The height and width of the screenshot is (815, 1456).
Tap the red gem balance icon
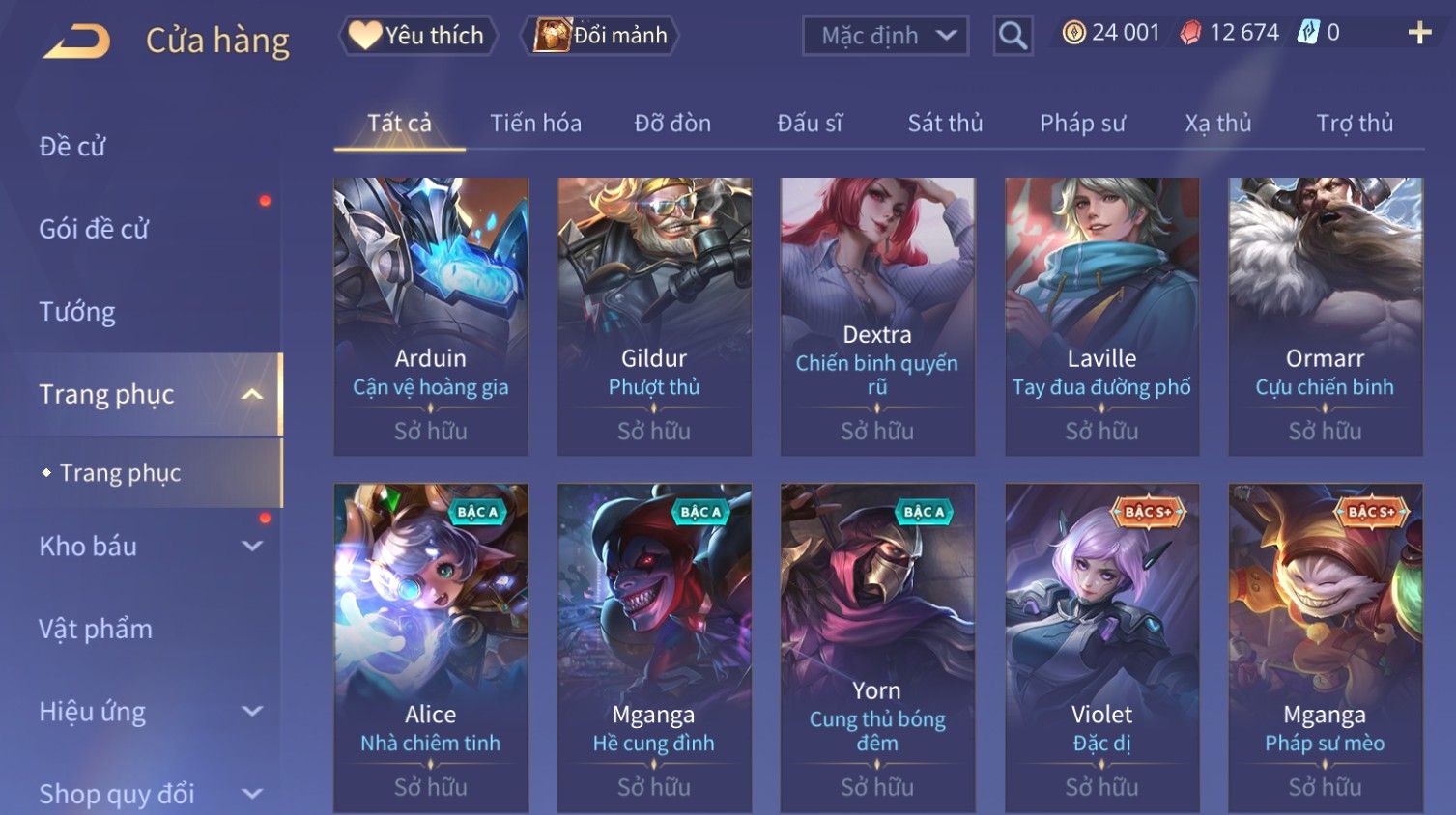coord(1190,33)
